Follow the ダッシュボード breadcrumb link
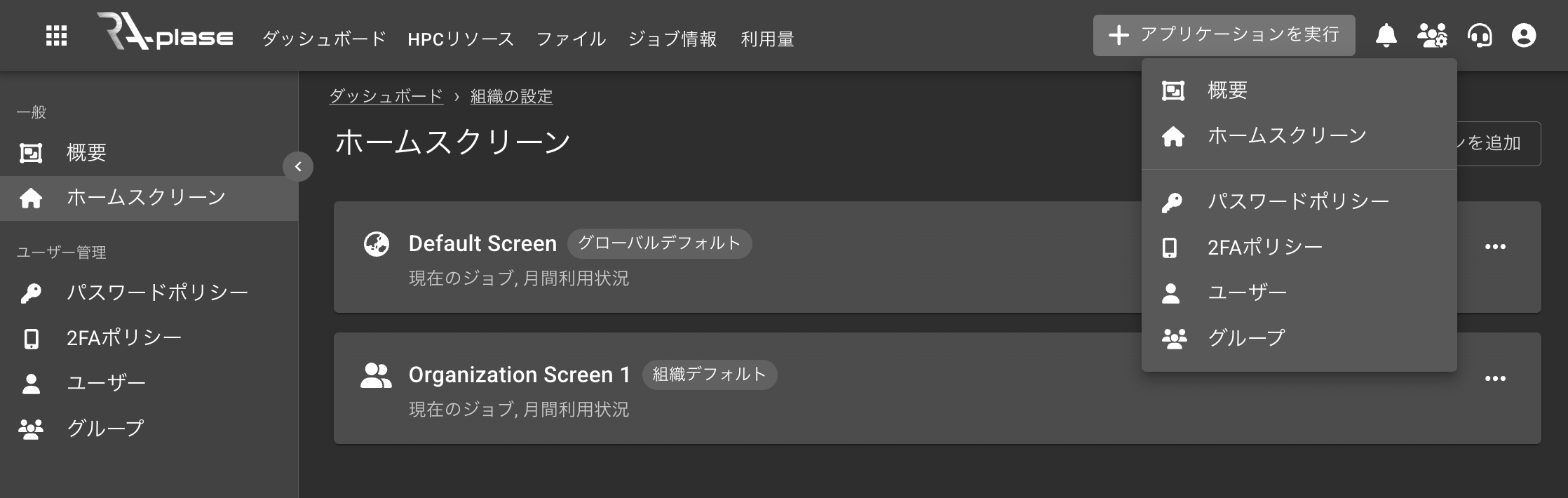 pyautogui.click(x=386, y=96)
